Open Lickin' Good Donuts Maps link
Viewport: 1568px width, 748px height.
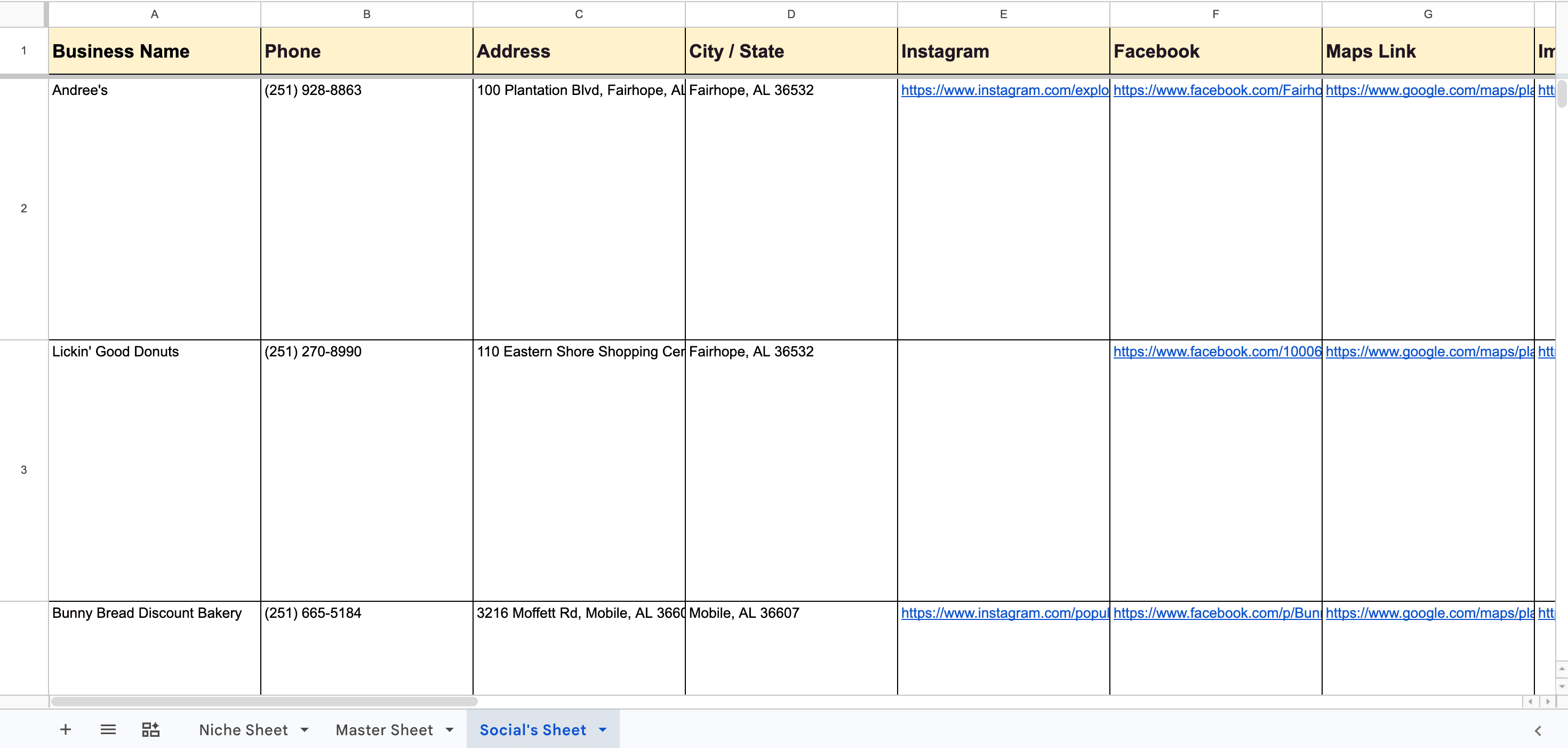tap(1429, 352)
